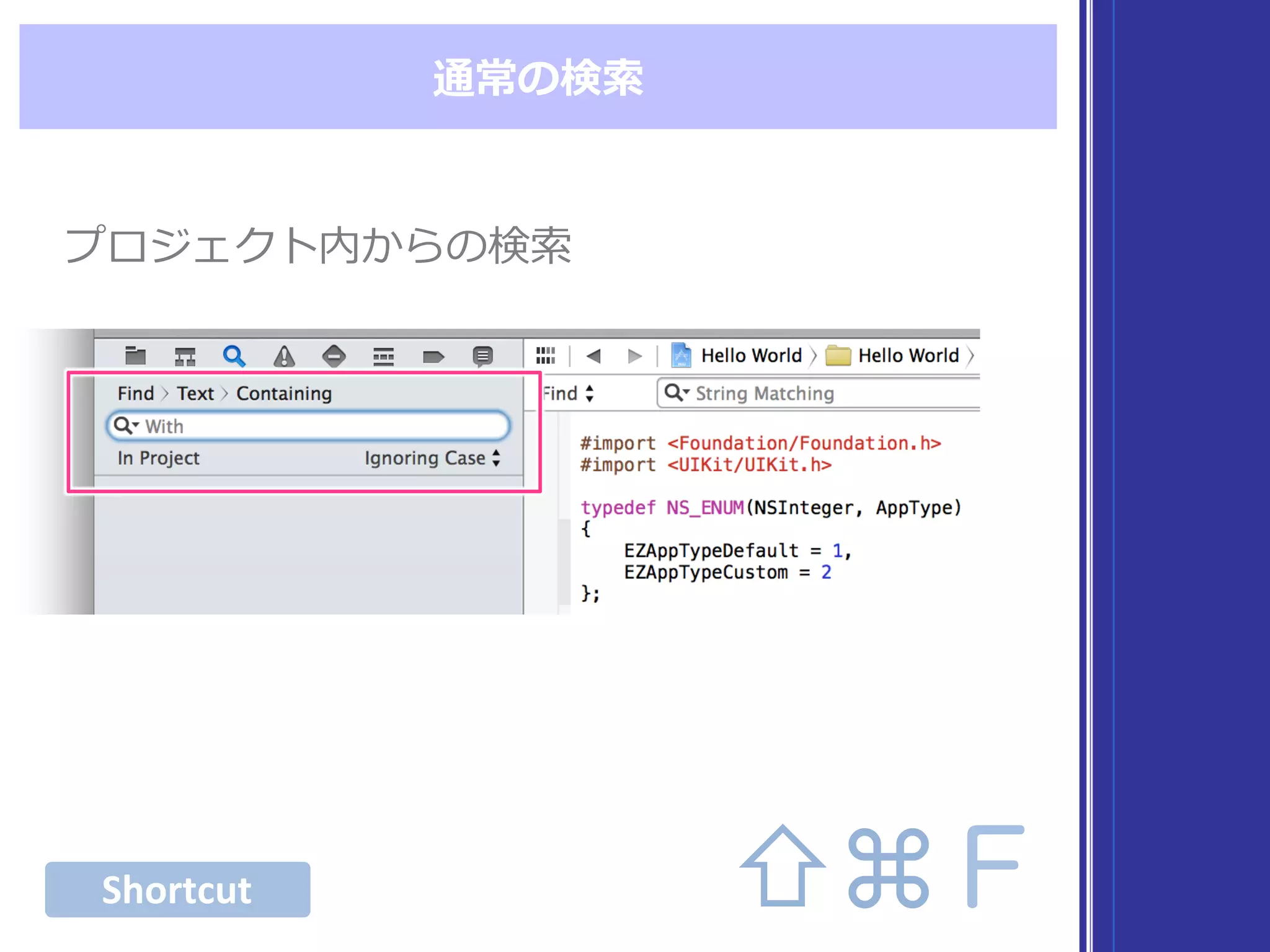Click the Hello World project file icon
The height and width of the screenshot is (952, 1270).
pos(681,355)
